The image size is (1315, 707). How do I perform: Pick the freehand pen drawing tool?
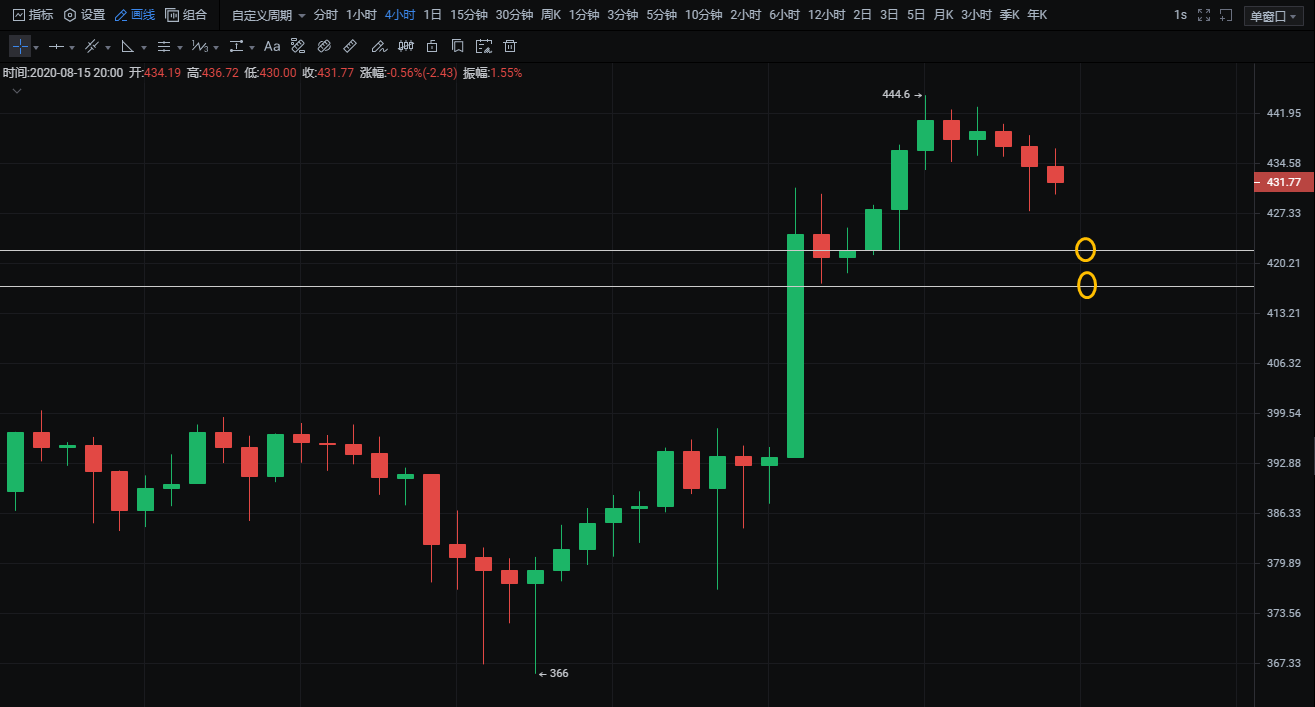pyautogui.click(x=378, y=47)
